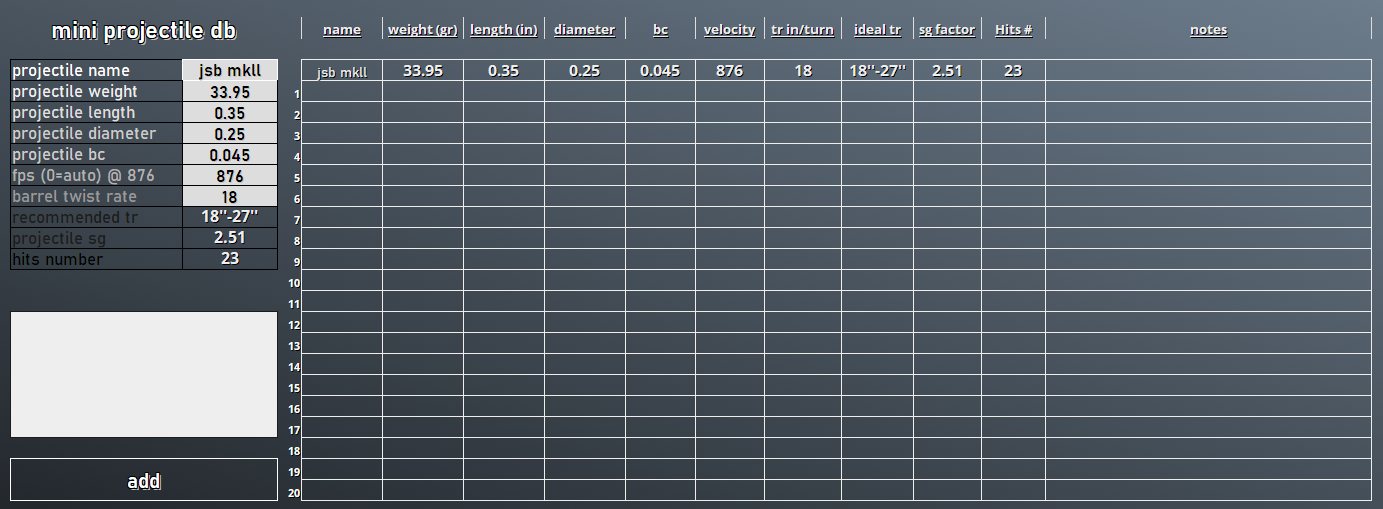Click the recommended tr value 18''-27''
This screenshot has width=1383, height=509.
[x=230, y=217]
